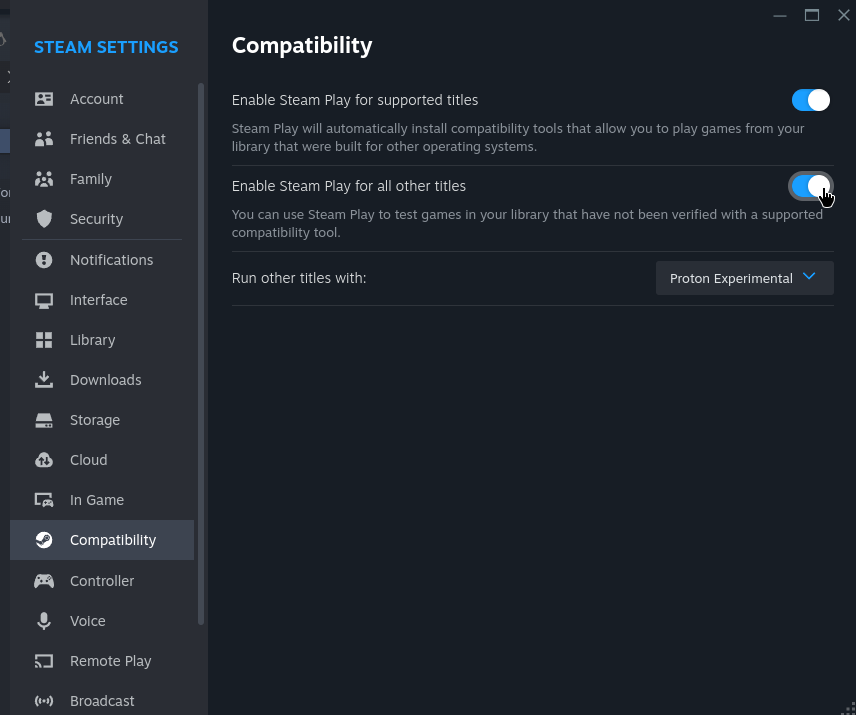Click the Storage drive icon
Screen dimensions: 856x715
pyautogui.click(x=44, y=420)
